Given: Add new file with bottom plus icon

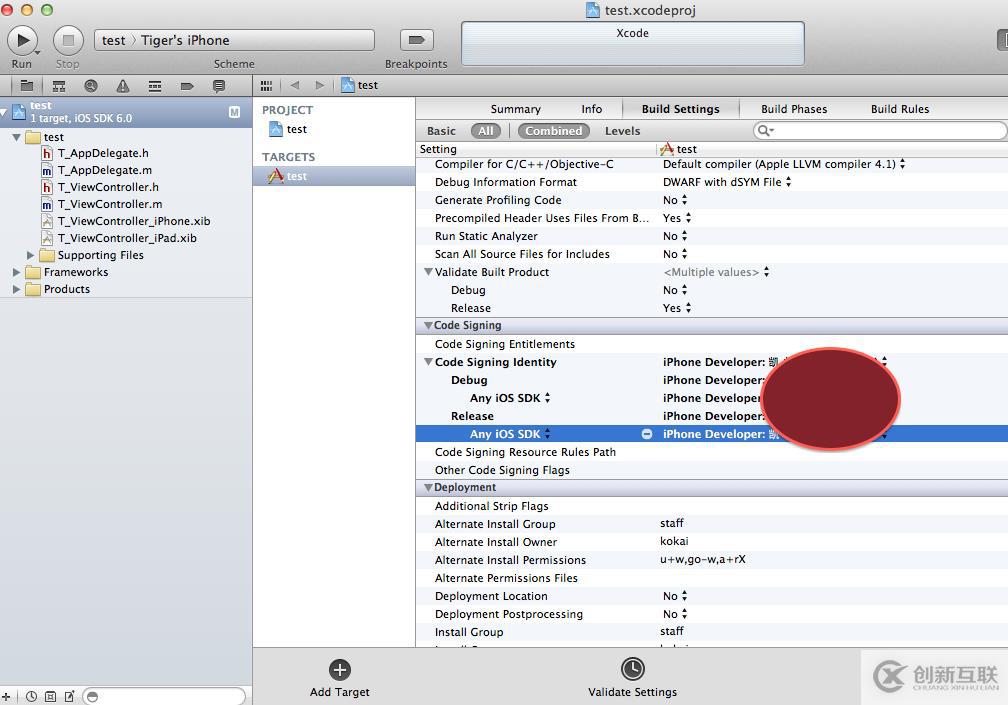Looking at the screenshot, I should [x=6, y=696].
